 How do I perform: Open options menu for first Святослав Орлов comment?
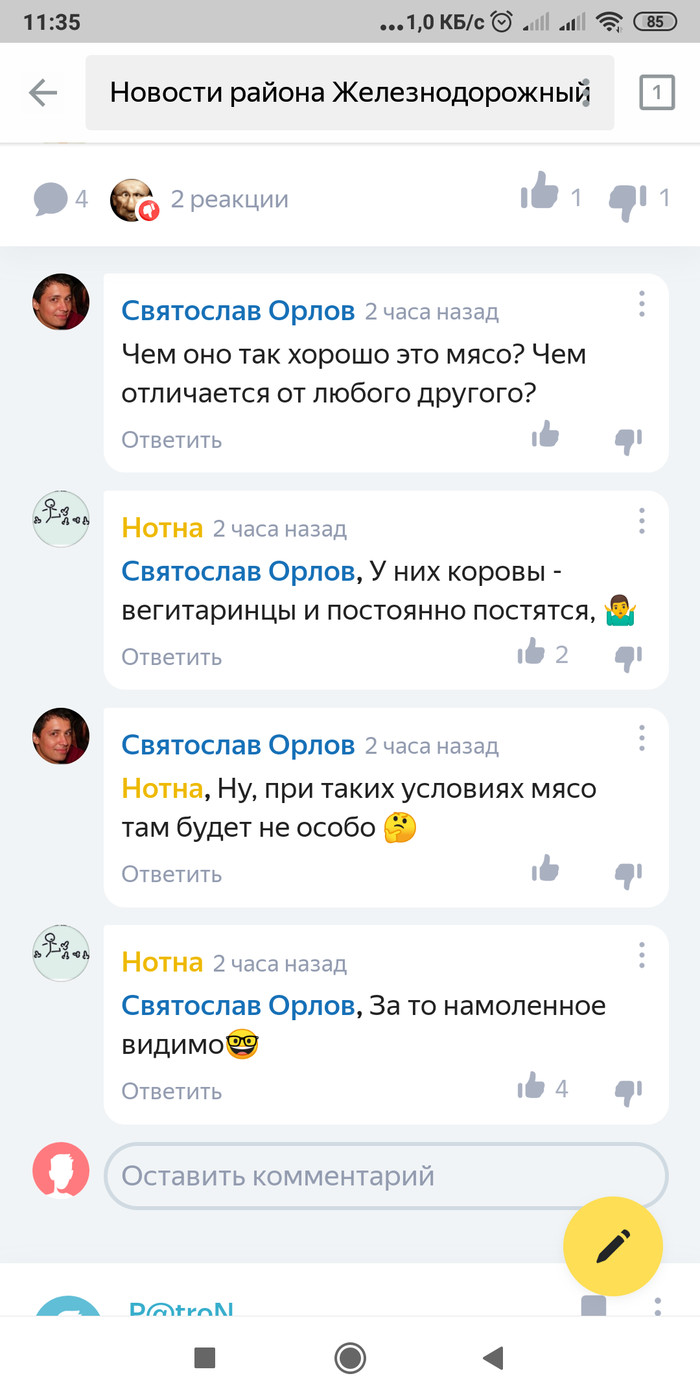click(642, 304)
